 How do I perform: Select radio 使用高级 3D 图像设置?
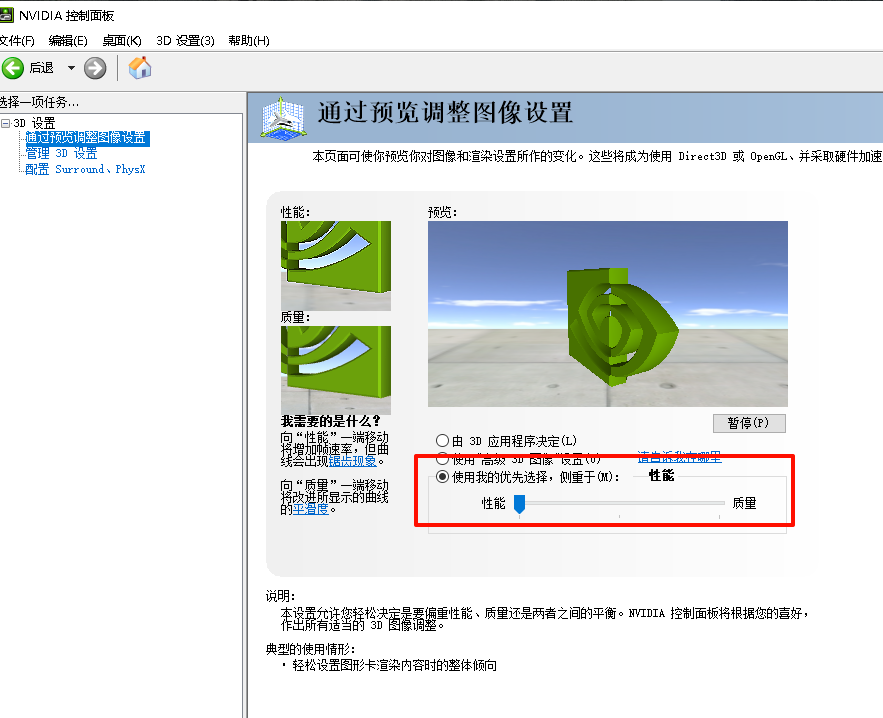pos(443,459)
